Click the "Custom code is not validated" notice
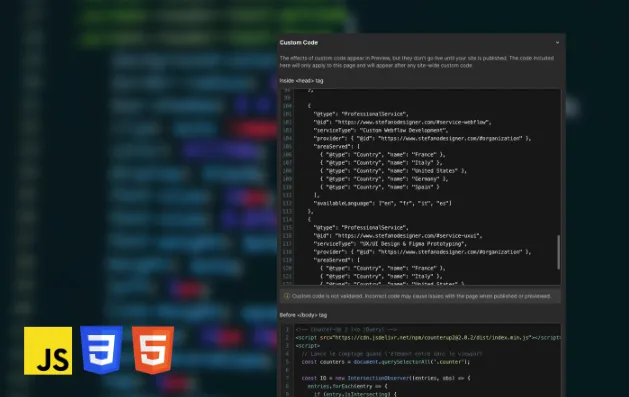 (421, 296)
